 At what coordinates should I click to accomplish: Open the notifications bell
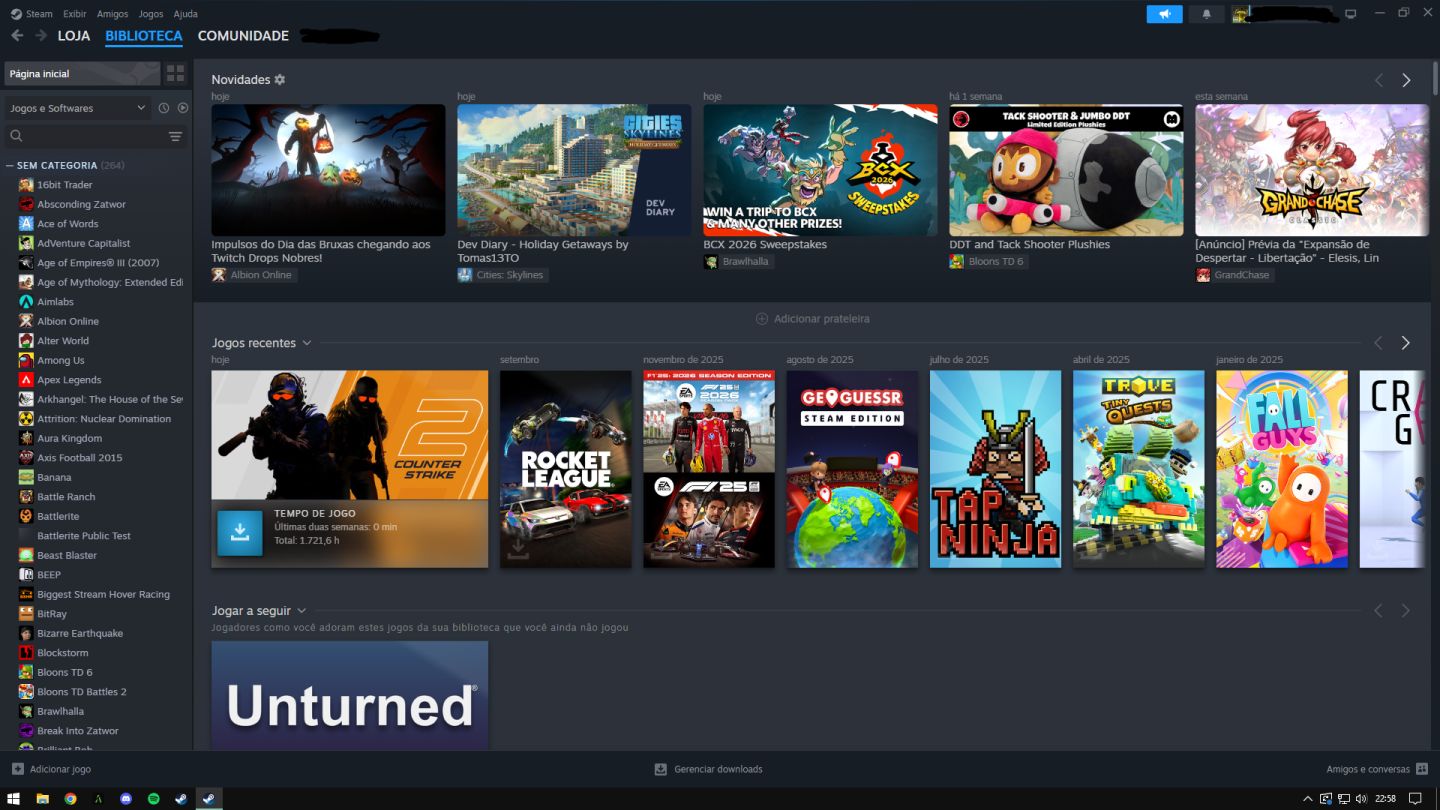1206,14
